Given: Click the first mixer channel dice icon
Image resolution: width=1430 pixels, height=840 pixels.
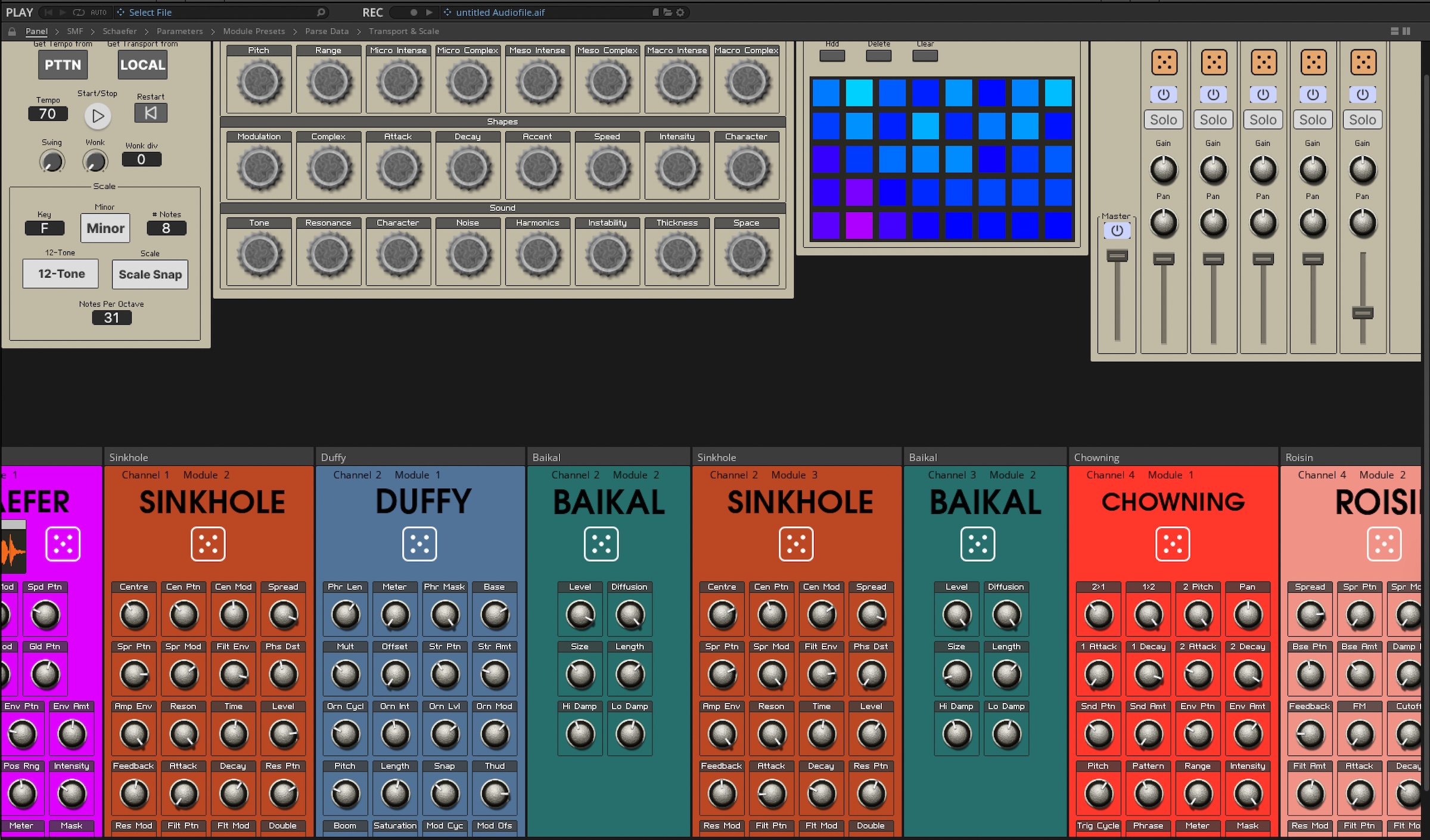Looking at the screenshot, I should coord(1164,62).
